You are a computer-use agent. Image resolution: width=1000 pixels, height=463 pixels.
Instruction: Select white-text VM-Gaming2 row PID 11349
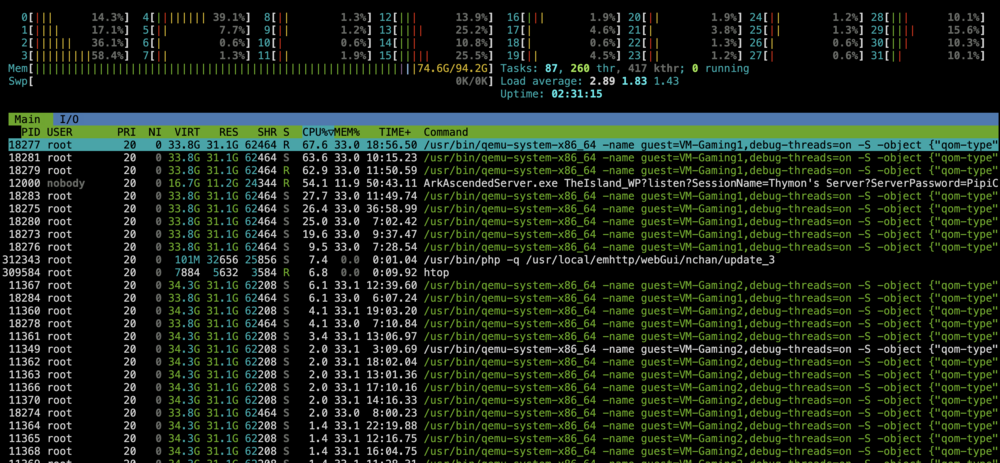tap(504, 349)
